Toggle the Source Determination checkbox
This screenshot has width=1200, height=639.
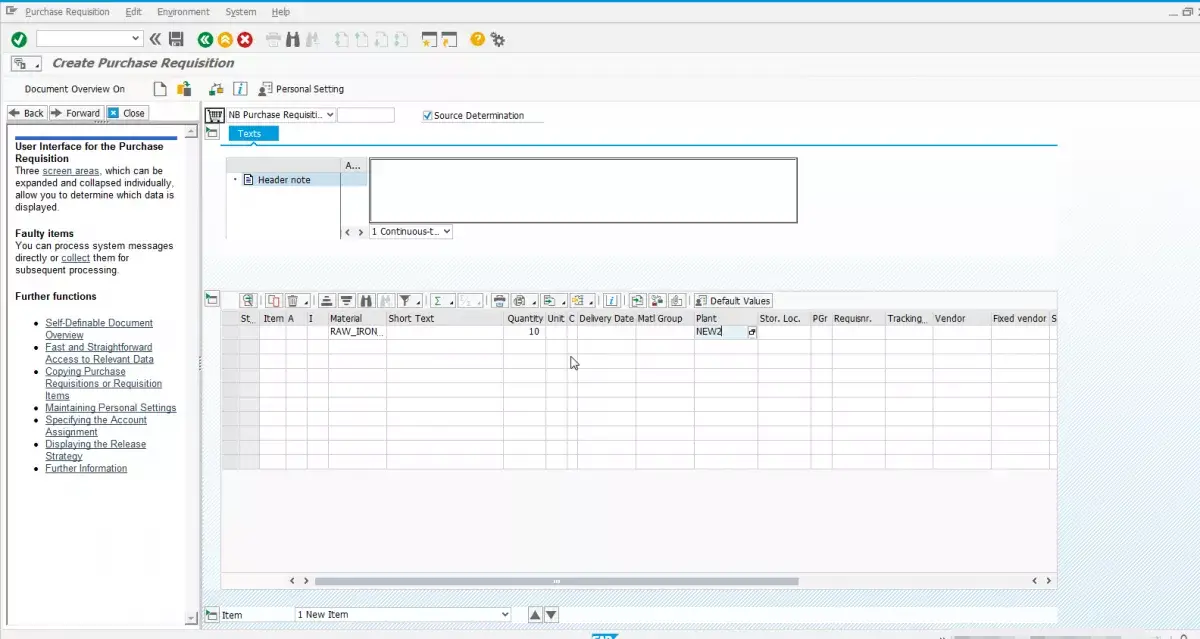pyautogui.click(x=429, y=115)
